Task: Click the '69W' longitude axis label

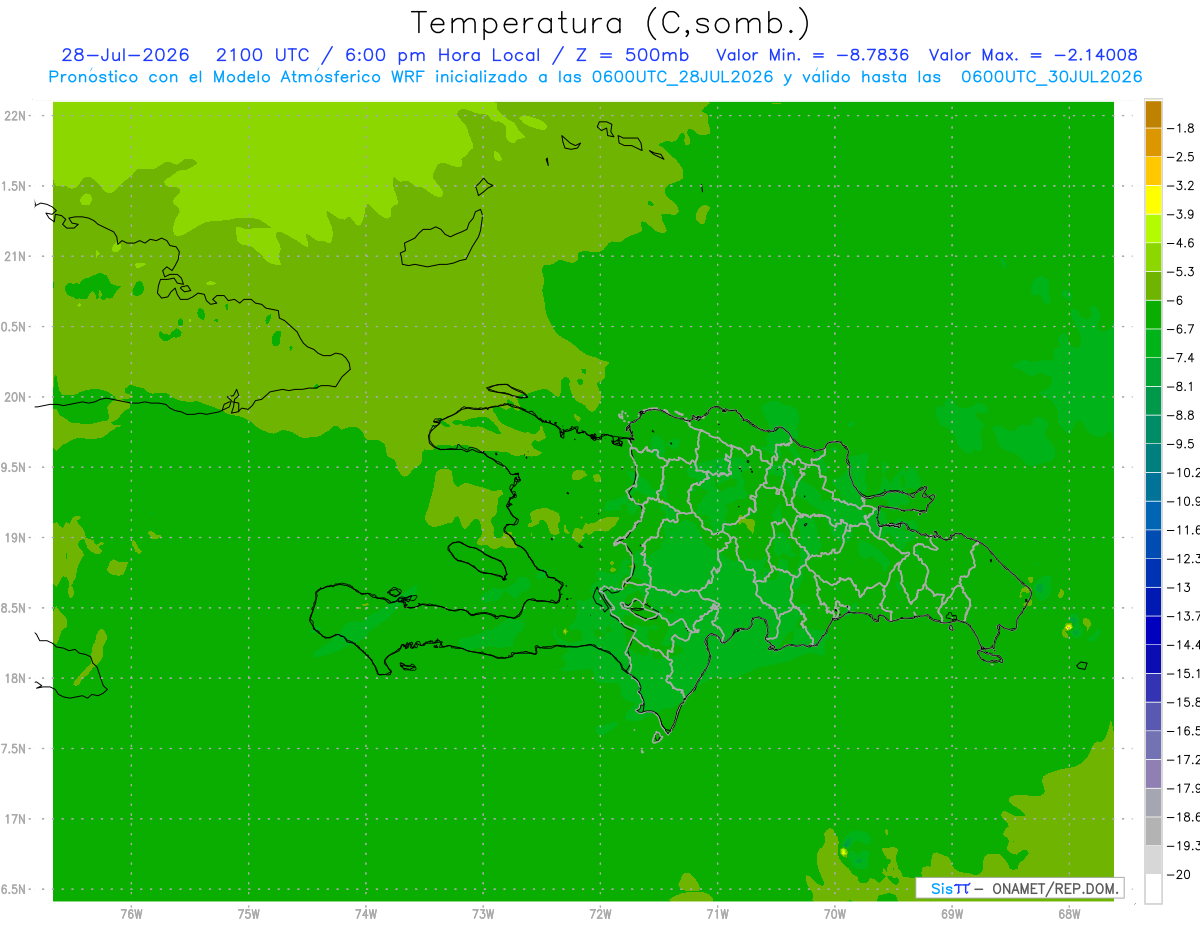Action: coord(952,914)
